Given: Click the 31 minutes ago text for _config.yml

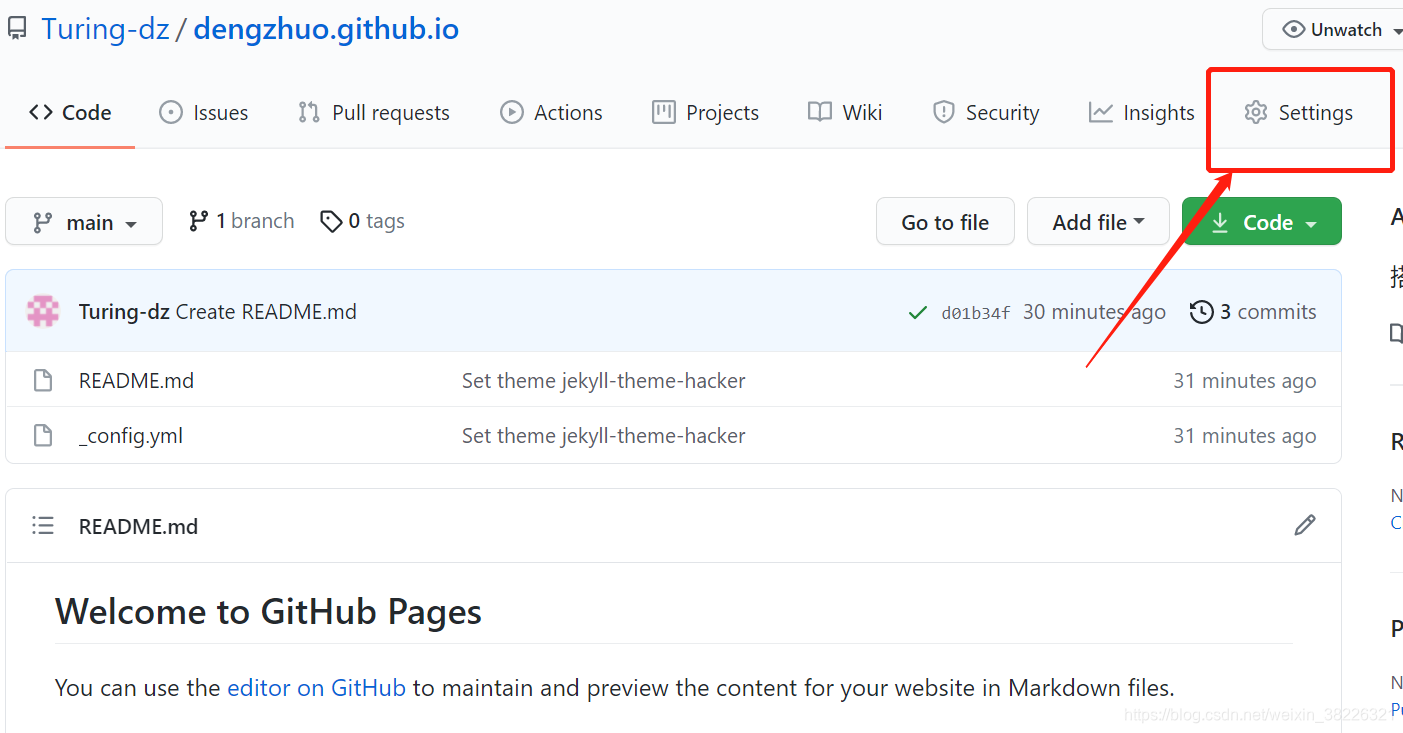Looking at the screenshot, I should click(x=1245, y=436).
